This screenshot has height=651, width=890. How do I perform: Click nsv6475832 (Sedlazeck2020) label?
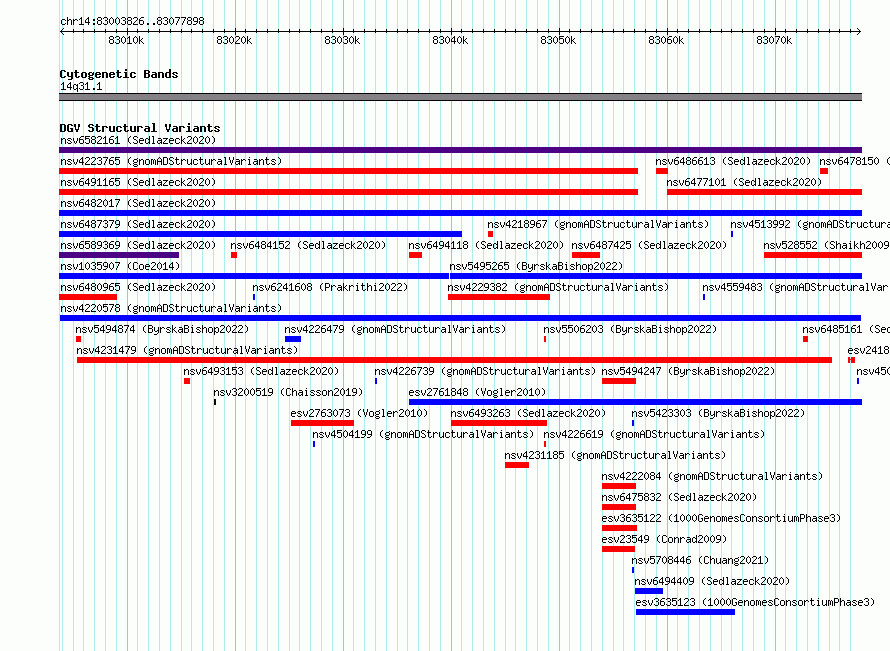tap(679, 497)
